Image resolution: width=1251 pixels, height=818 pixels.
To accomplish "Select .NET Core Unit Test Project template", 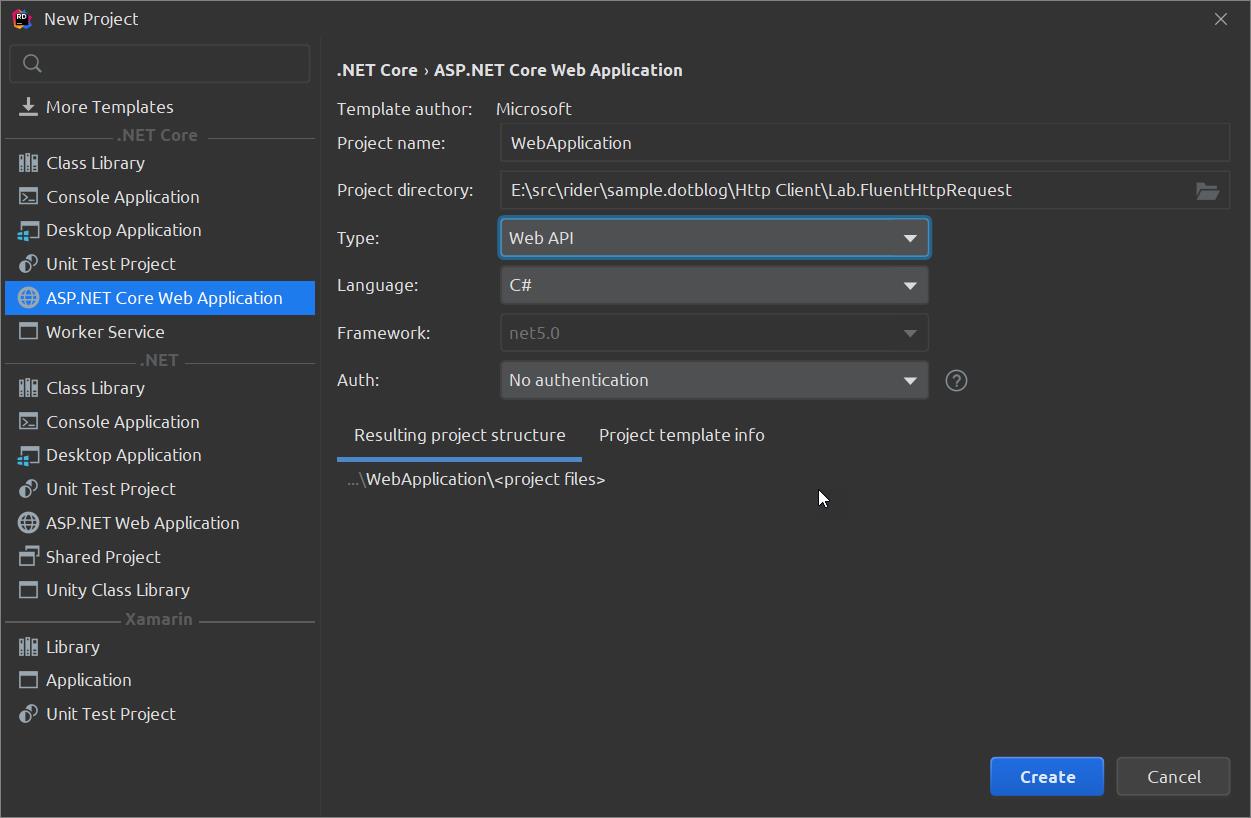I will [160, 264].
